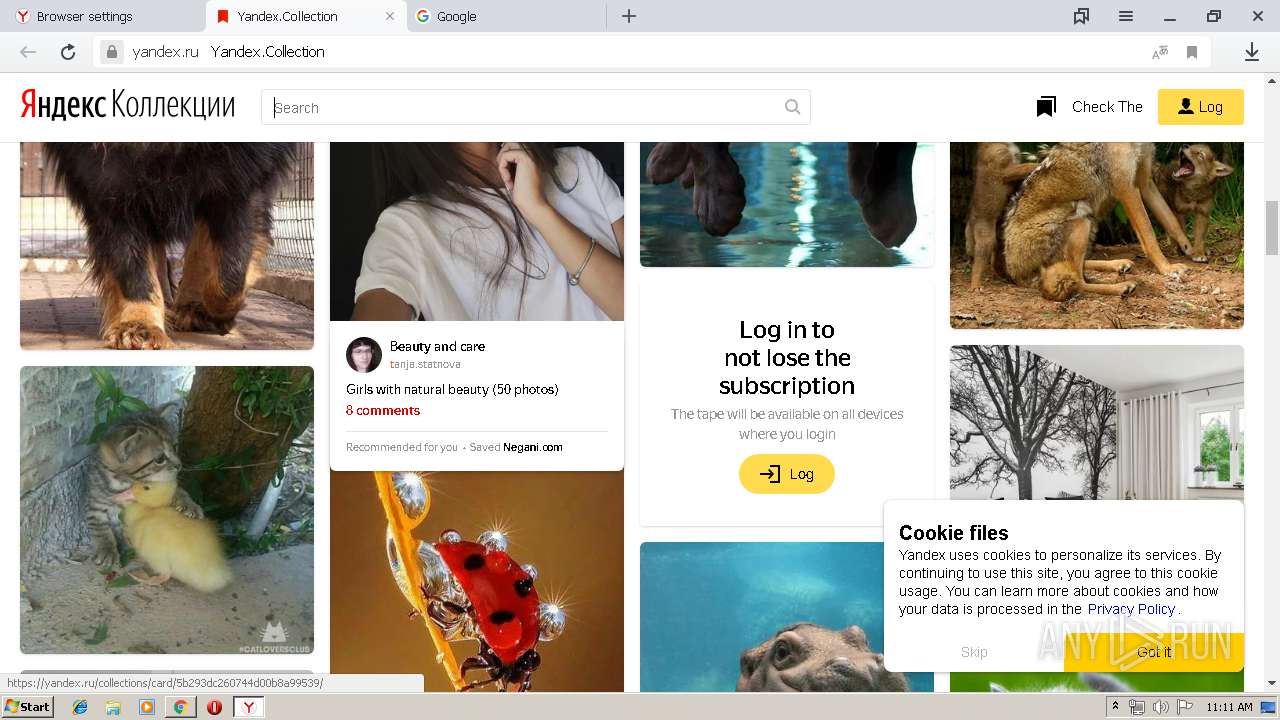Switch to the Google tab

pos(506,16)
